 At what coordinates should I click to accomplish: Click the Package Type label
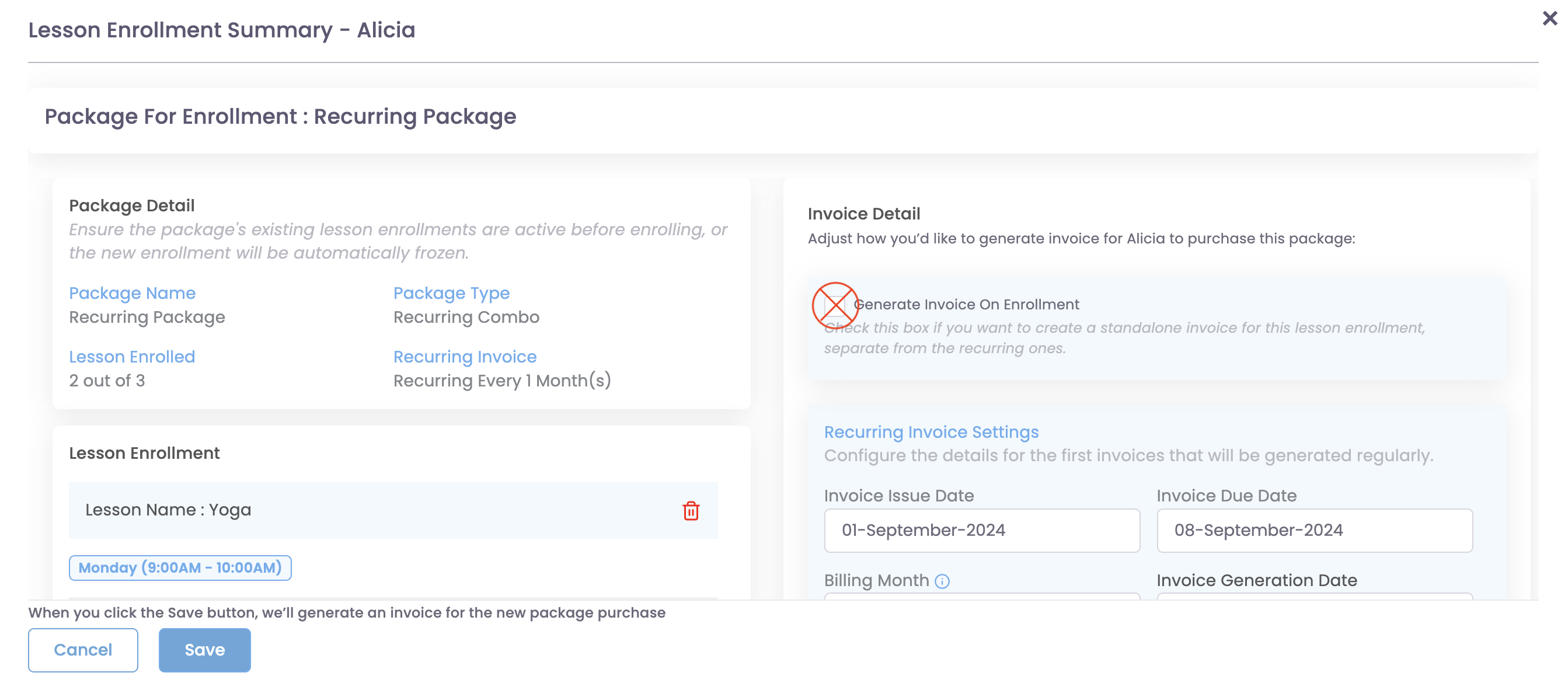[x=451, y=293]
